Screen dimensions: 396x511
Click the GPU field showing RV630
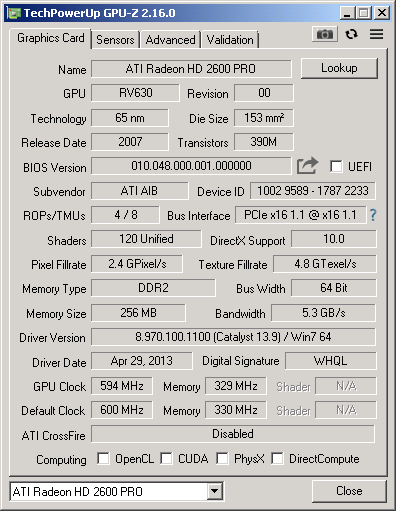[x=135, y=93]
